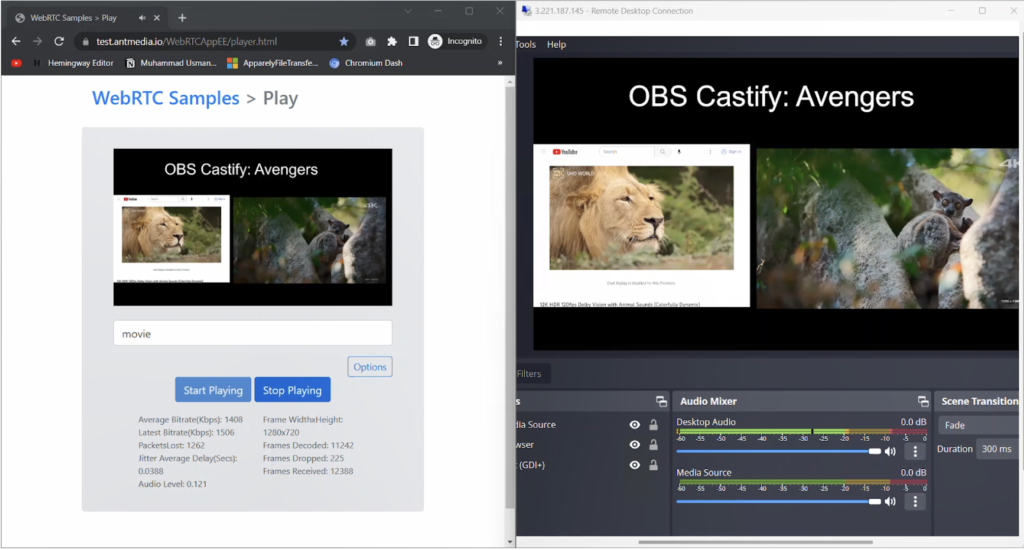Open Hemingway Editor bookmark
The image size is (1024, 550).
click(x=73, y=63)
